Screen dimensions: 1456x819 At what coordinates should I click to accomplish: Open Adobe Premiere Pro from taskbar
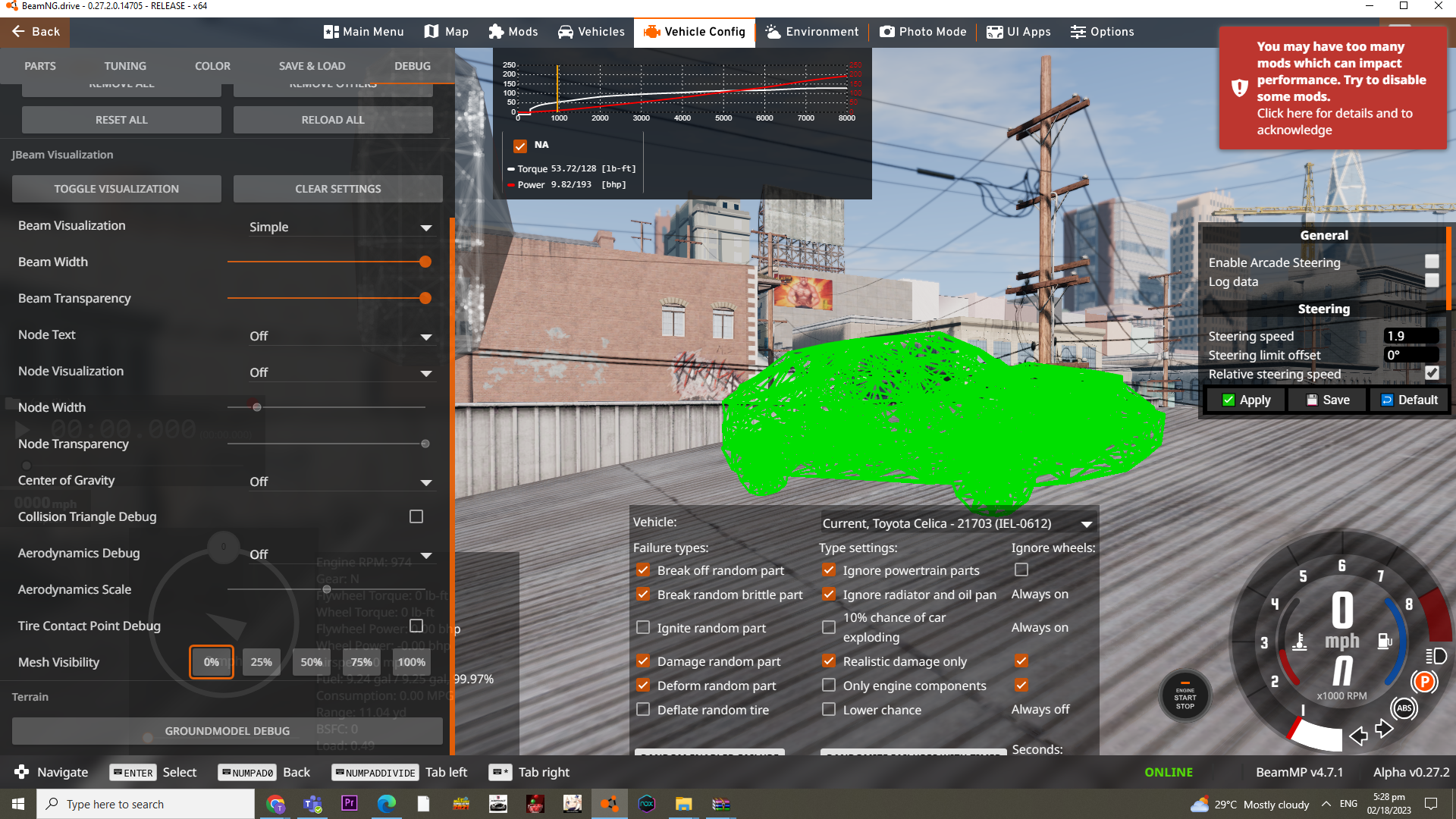pos(350,803)
